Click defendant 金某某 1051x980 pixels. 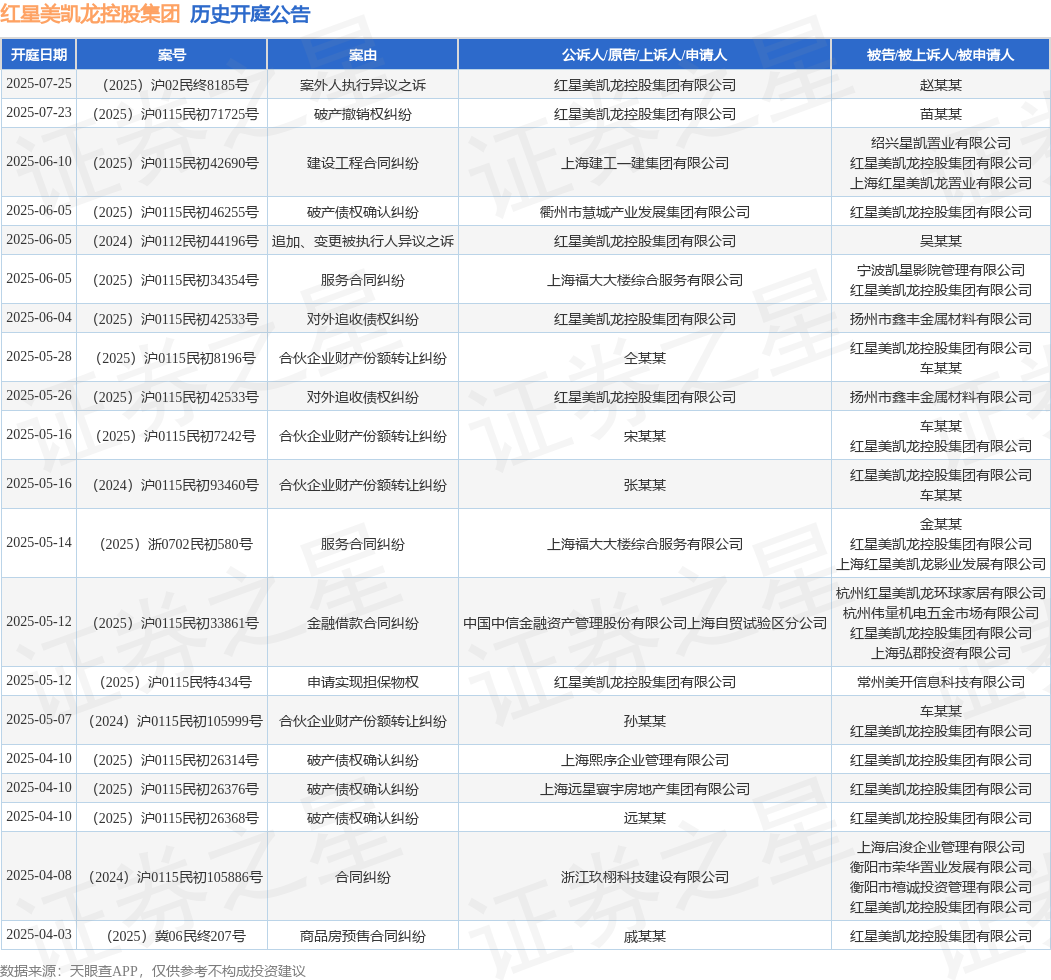940,524
